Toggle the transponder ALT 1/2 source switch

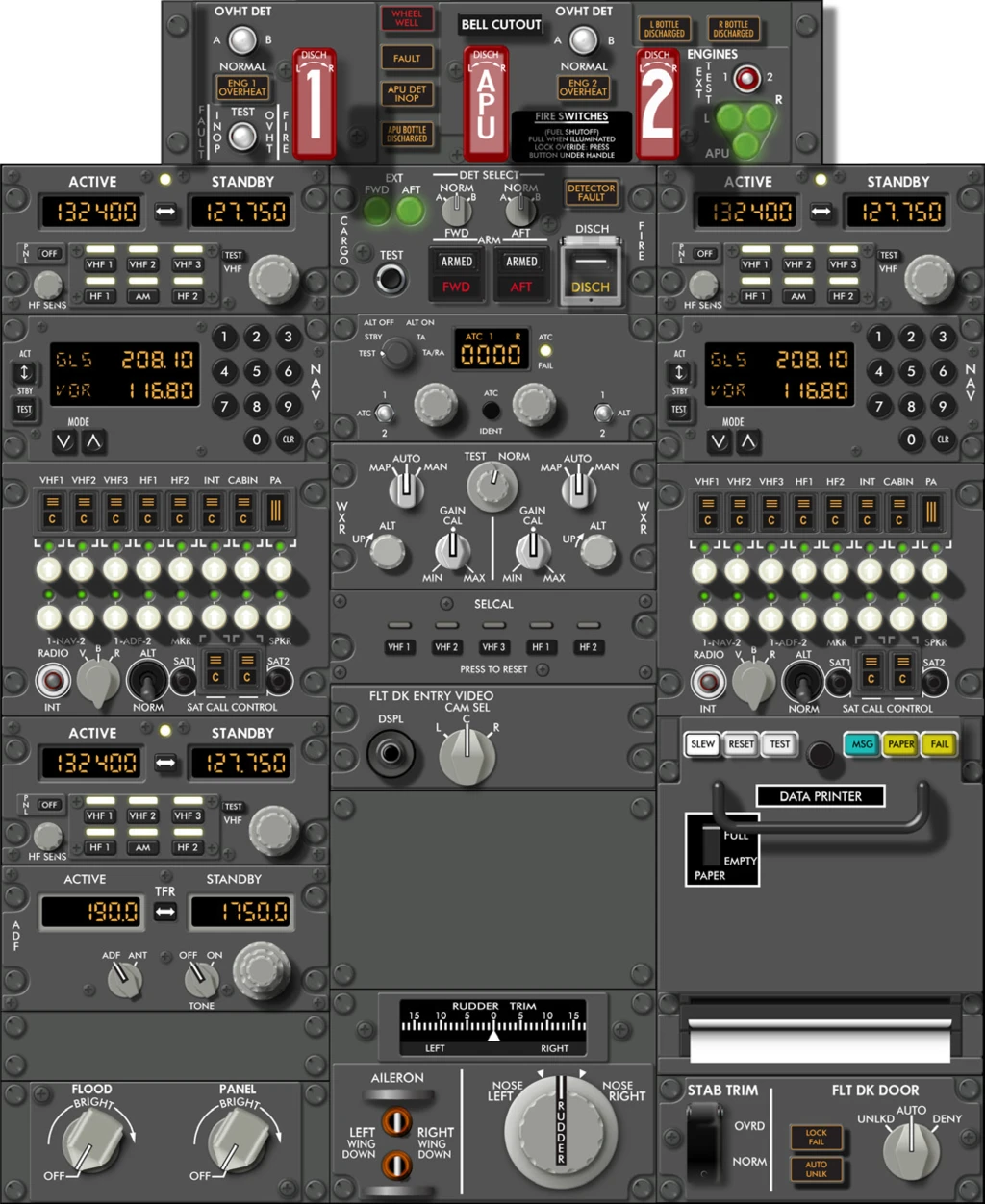click(x=603, y=414)
